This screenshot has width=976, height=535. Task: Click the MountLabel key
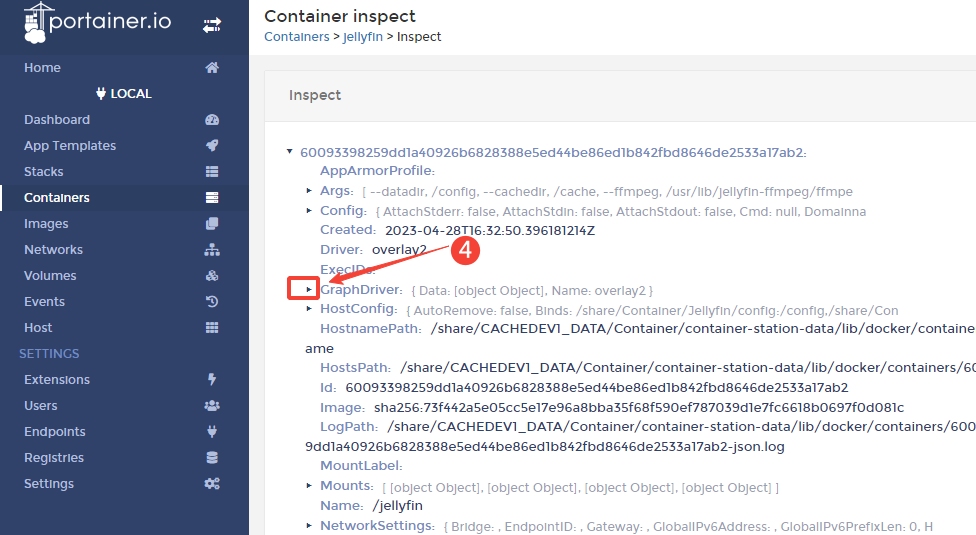click(361, 466)
